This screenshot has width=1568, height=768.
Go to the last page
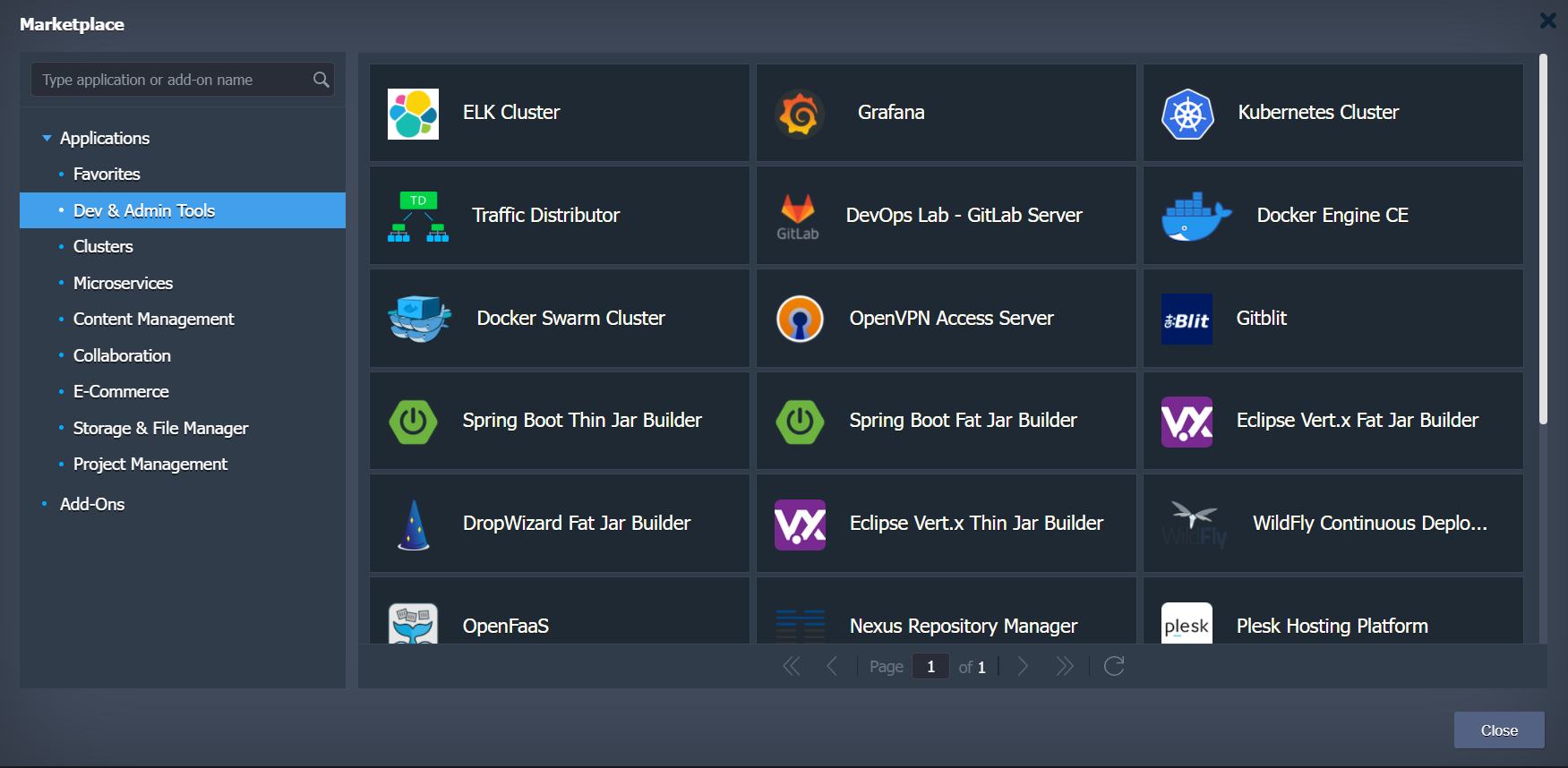(1064, 666)
